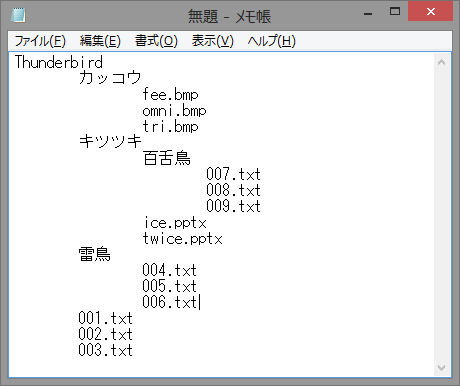Place cursor on 005.txt
This screenshot has width=460, height=386.
(169, 286)
